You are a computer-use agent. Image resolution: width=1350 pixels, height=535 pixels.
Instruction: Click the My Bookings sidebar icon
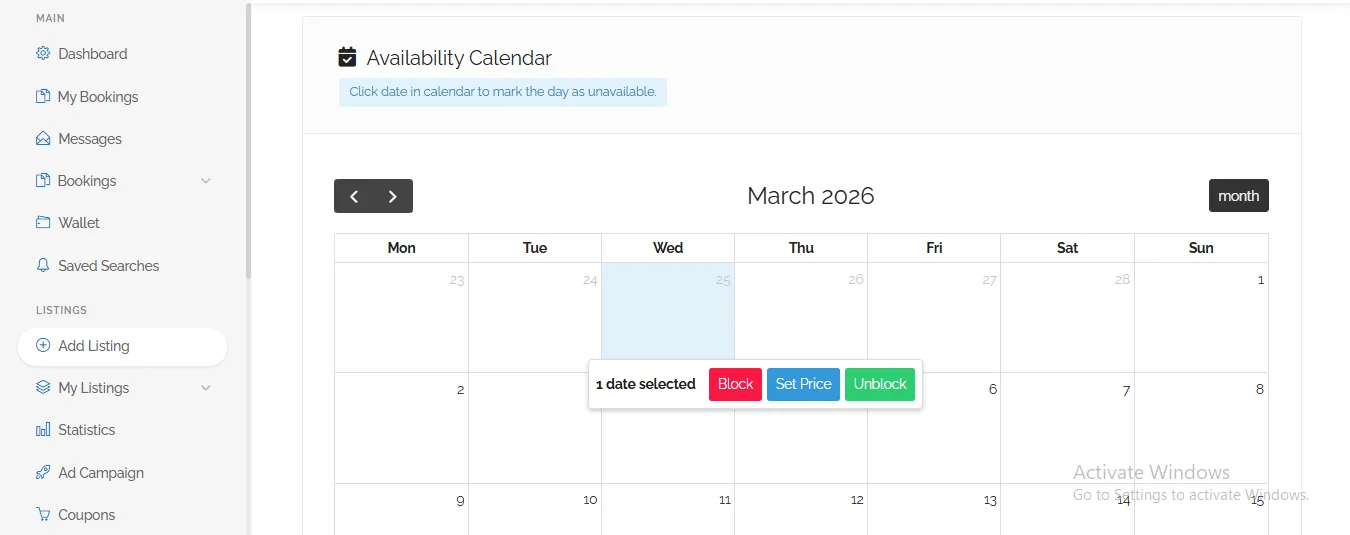pyautogui.click(x=43, y=97)
